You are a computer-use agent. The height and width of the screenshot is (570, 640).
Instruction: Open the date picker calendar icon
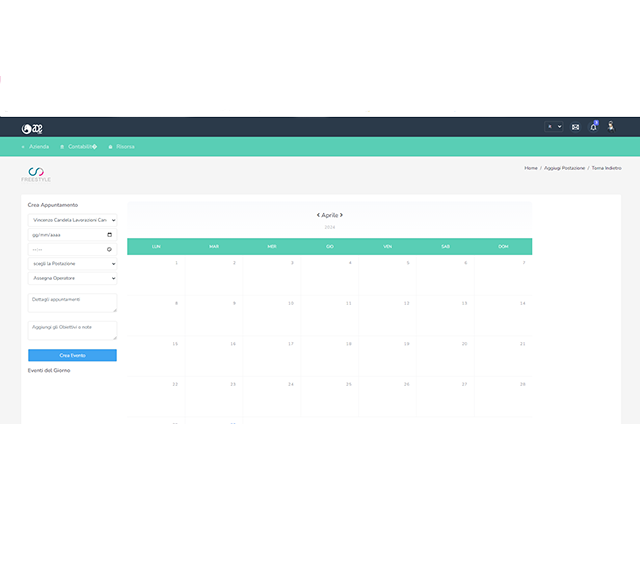pos(109,234)
